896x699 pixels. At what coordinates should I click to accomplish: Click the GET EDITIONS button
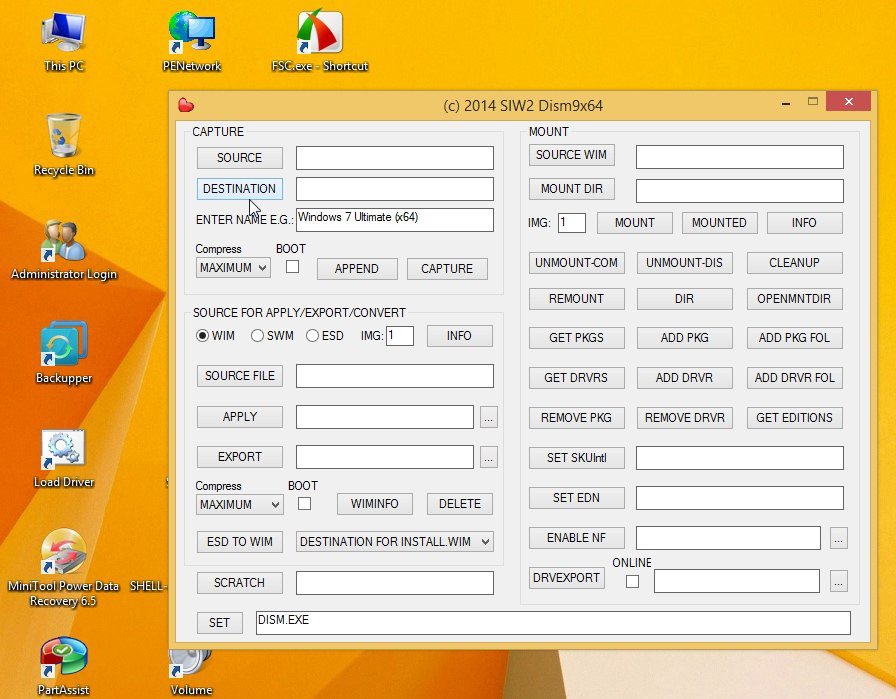(x=795, y=418)
